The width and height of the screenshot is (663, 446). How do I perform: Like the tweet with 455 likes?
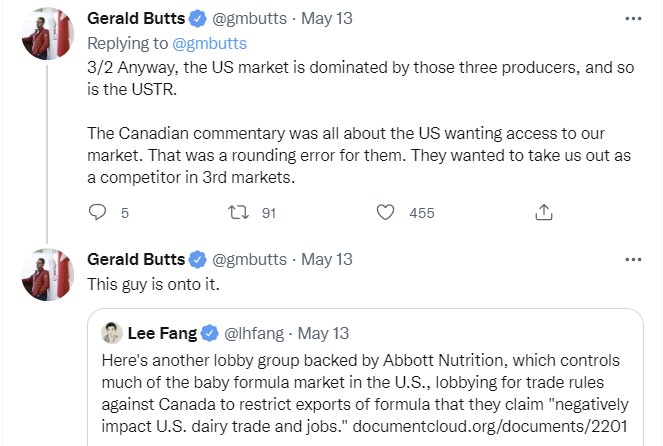[x=386, y=212]
